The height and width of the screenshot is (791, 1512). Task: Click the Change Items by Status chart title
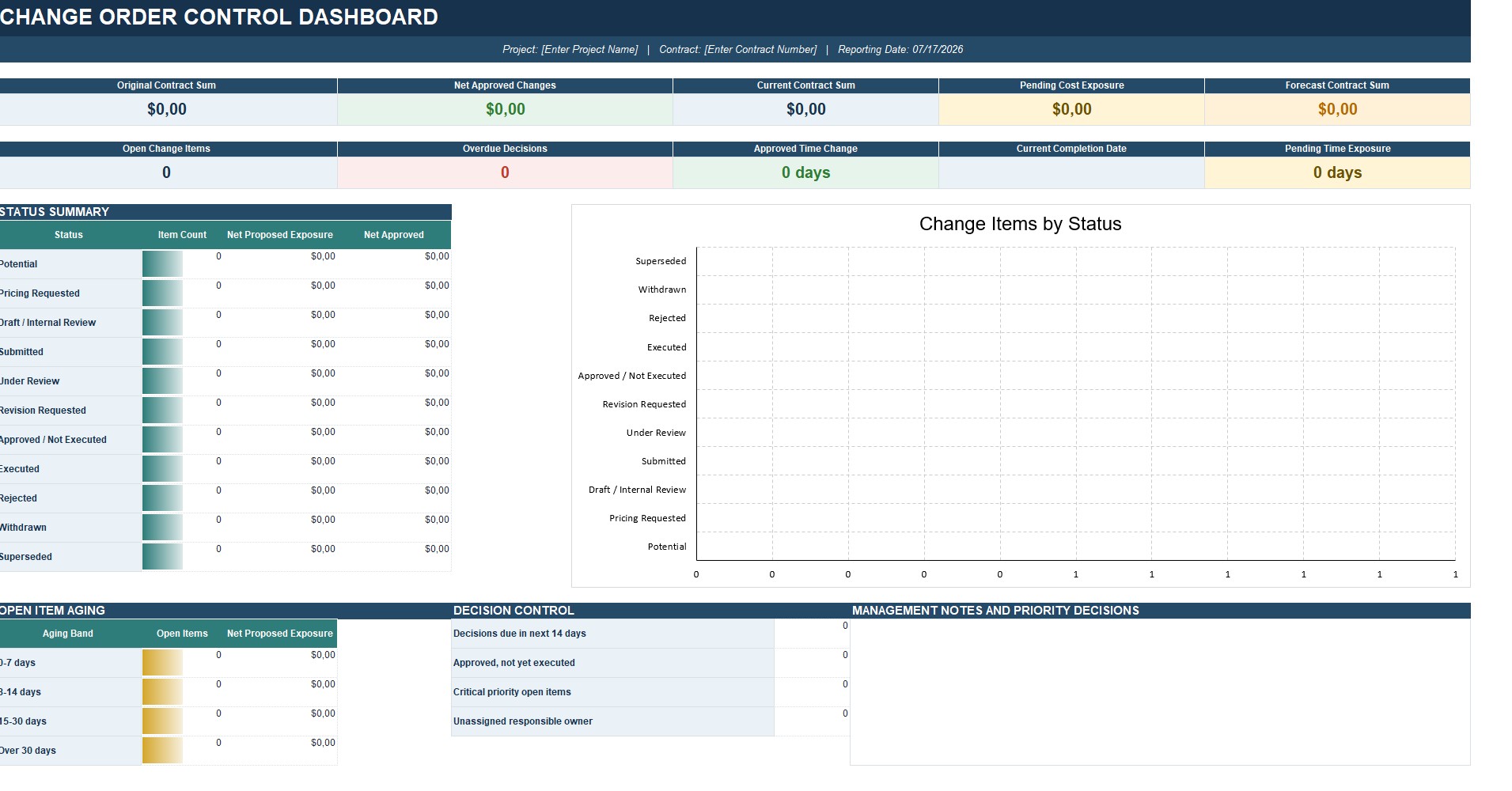pos(1020,224)
